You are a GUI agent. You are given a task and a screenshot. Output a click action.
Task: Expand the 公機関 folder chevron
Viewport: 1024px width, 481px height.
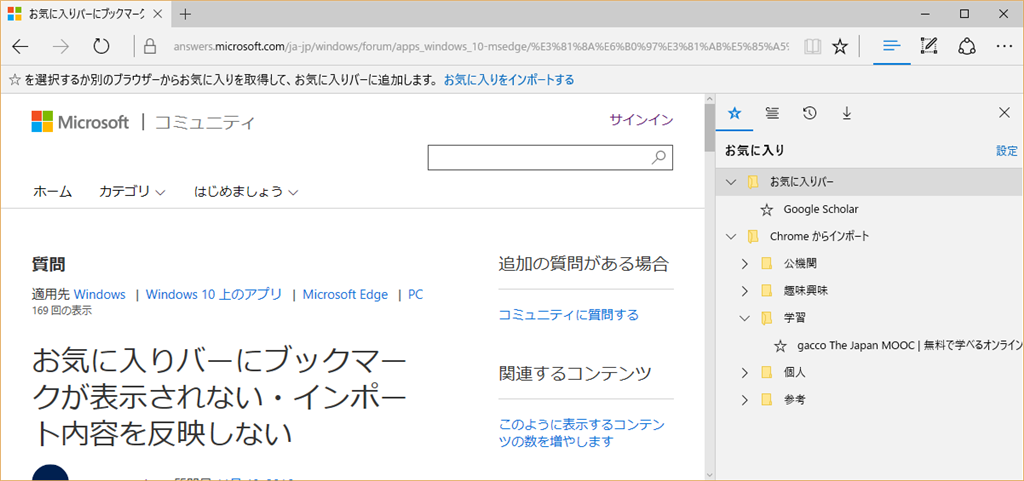pyautogui.click(x=744, y=264)
